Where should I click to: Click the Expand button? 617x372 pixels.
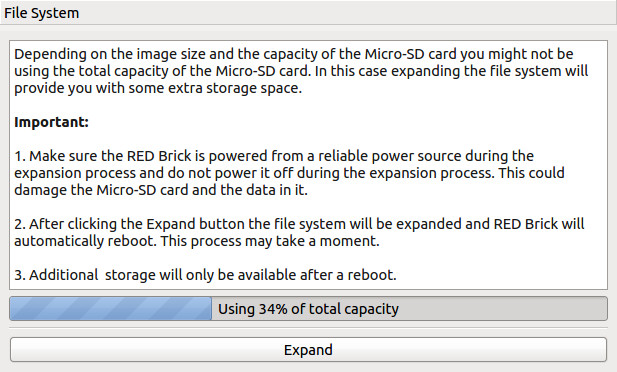pos(308,350)
